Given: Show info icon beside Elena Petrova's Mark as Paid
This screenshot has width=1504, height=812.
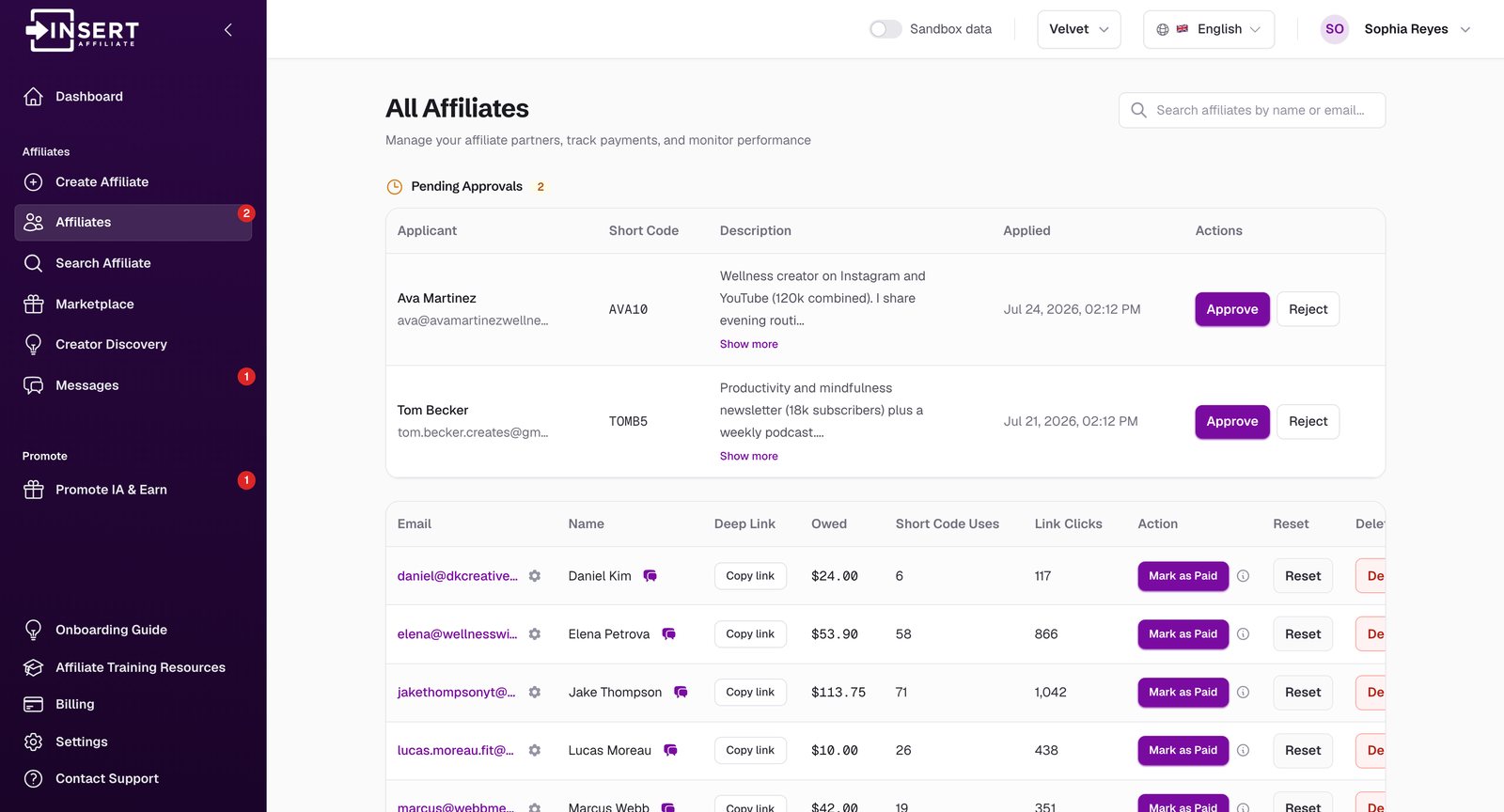Looking at the screenshot, I should tap(1243, 634).
